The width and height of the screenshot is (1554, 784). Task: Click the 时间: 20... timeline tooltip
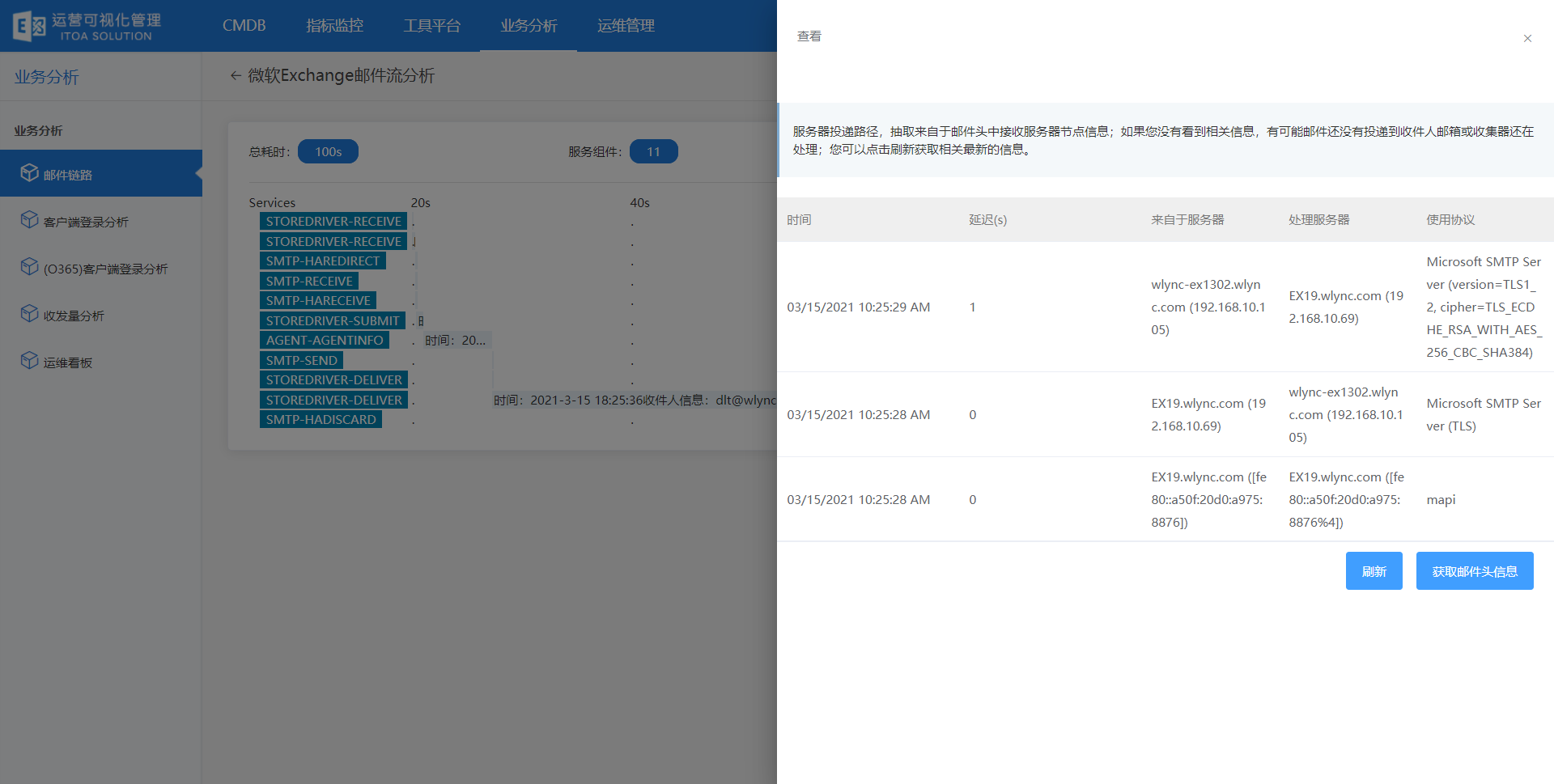point(456,340)
